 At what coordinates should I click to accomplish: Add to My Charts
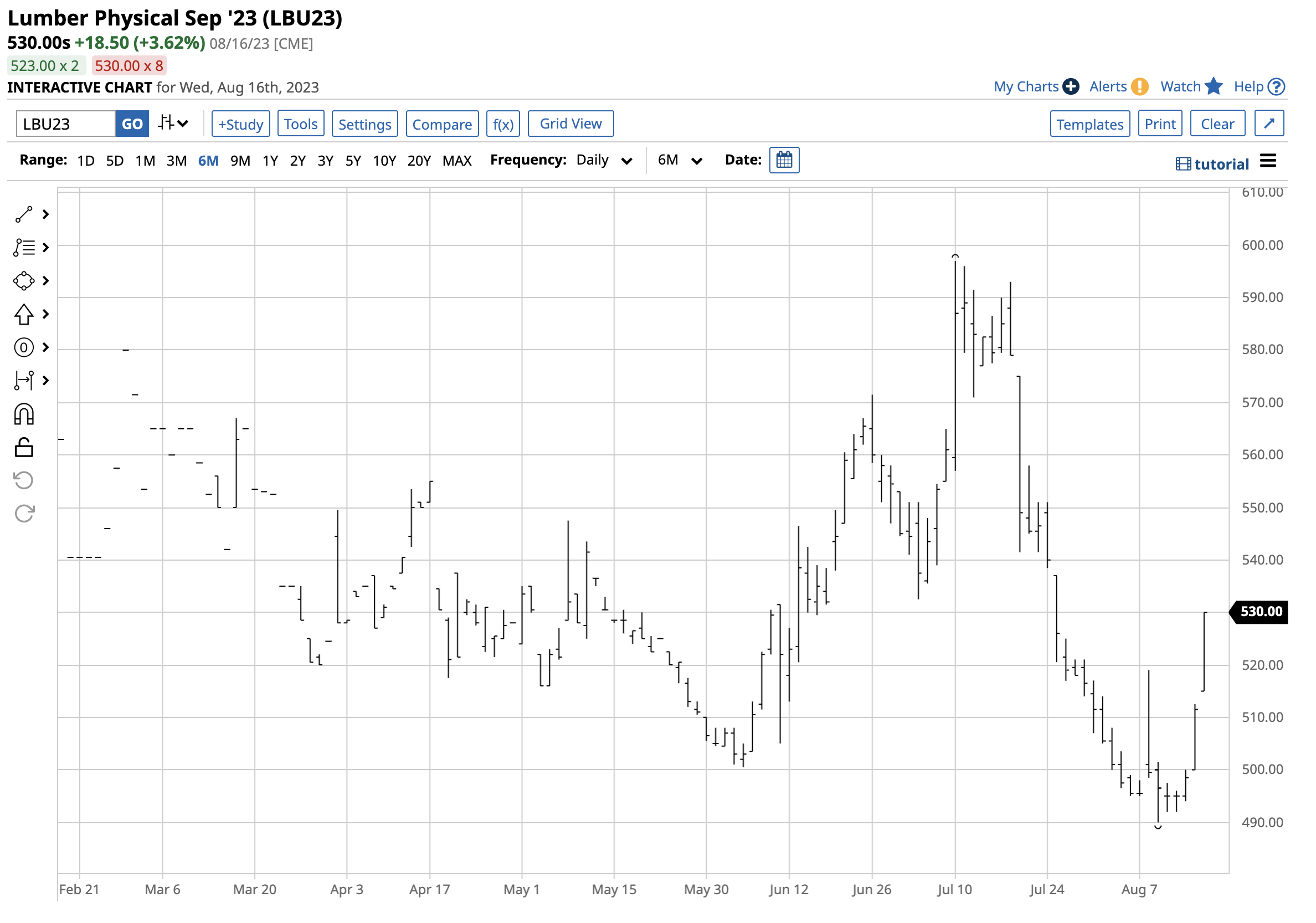(x=1036, y=86)
